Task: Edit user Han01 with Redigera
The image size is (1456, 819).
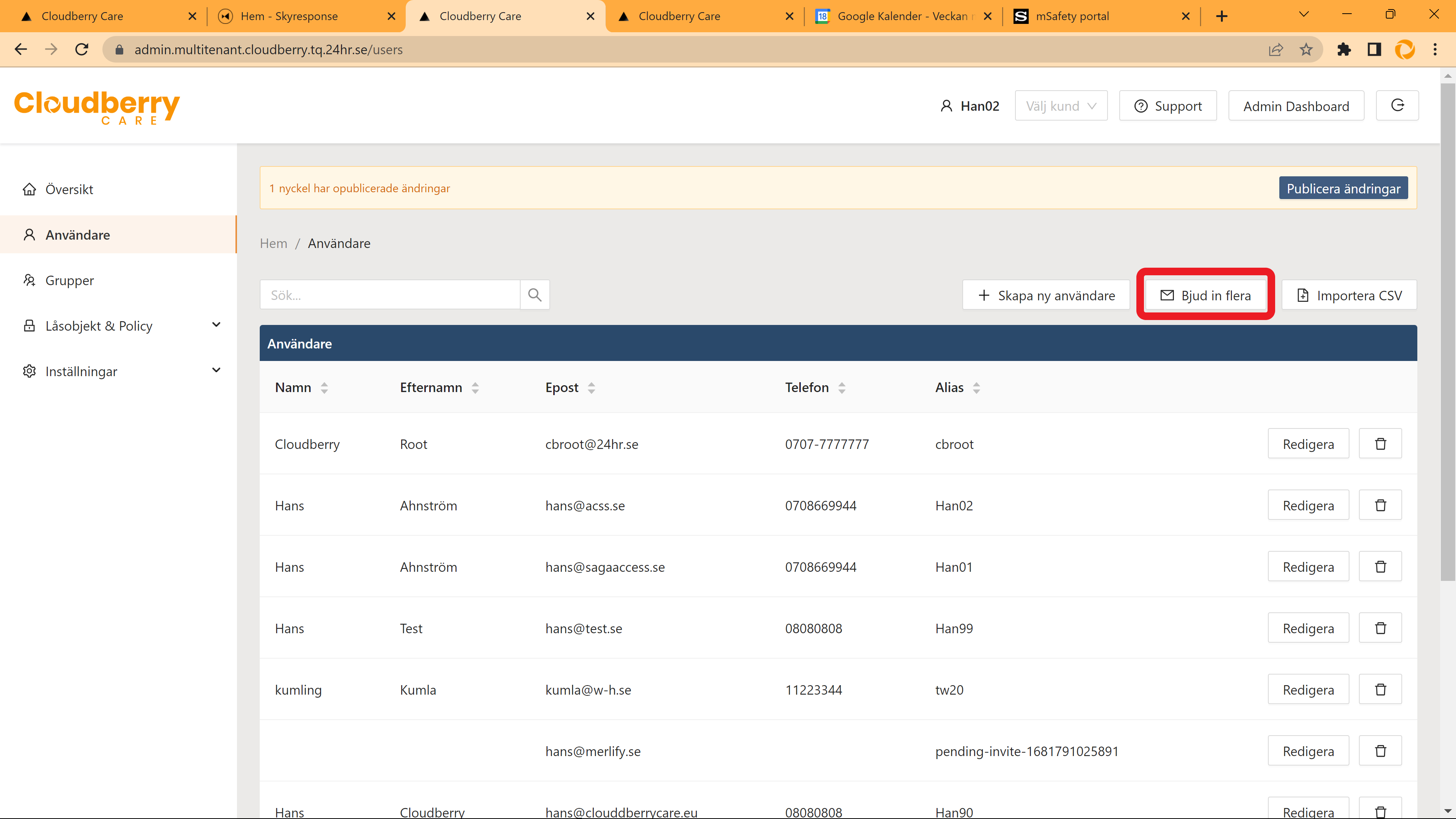Action: (1308, 566)
